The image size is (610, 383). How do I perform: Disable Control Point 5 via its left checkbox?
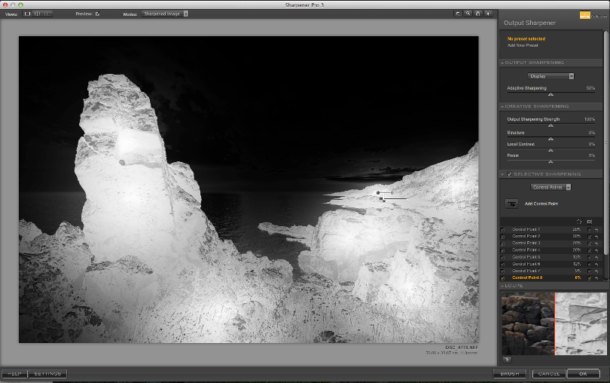(x=503, y=257)
